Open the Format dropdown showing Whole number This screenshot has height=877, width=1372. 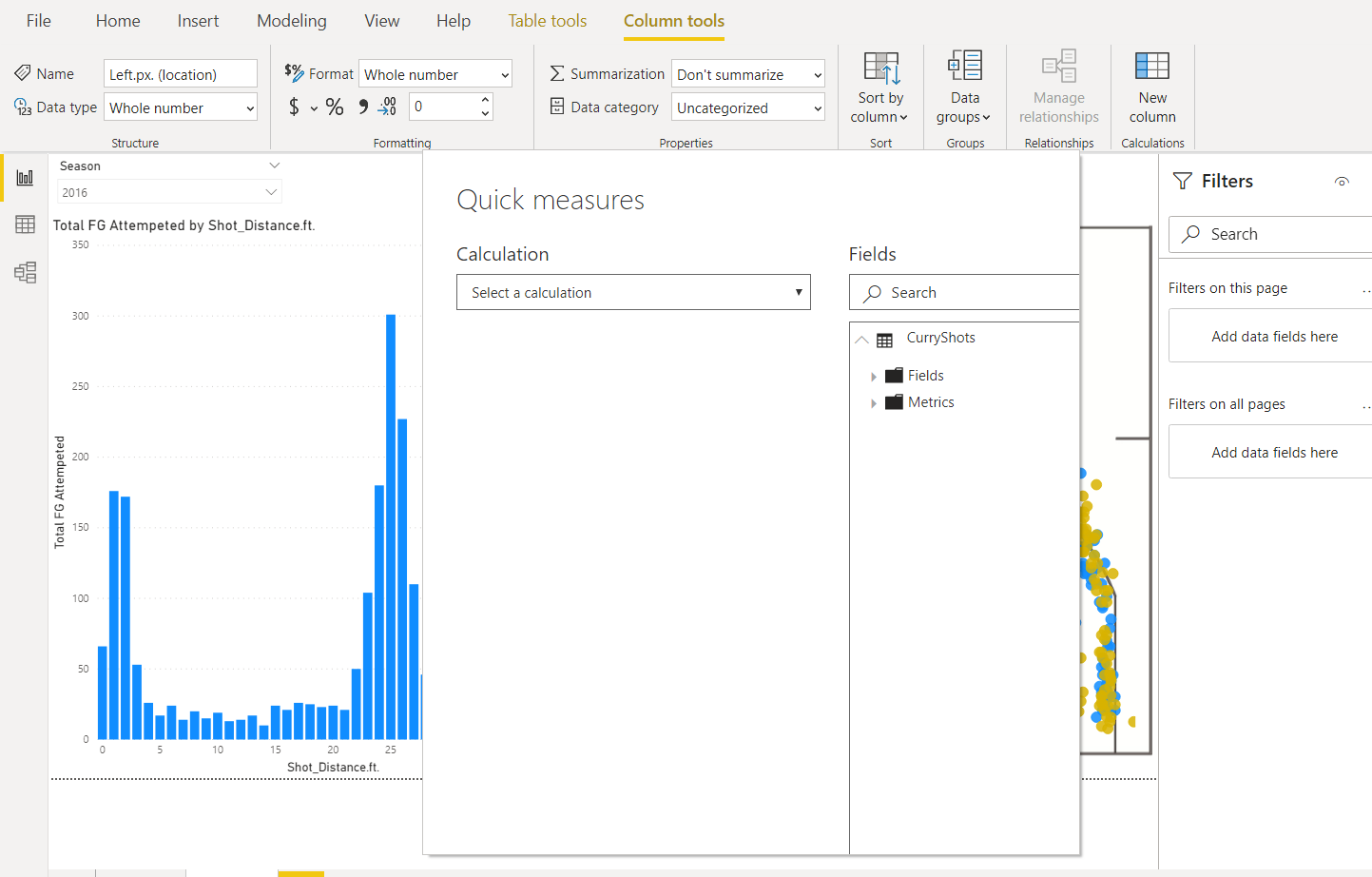point(435,74)
